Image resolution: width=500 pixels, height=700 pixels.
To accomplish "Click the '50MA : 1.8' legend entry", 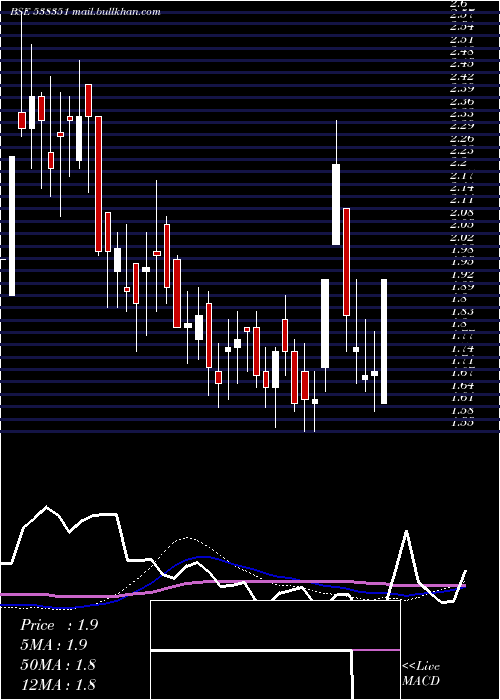I will click(58, 665).
